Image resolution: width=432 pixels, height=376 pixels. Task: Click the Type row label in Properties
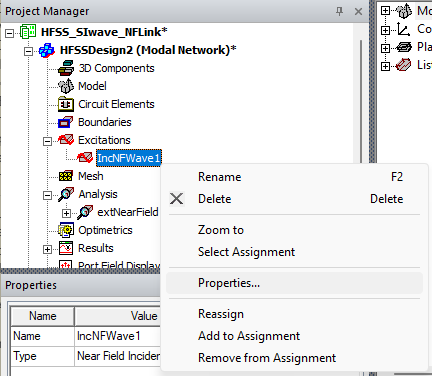pos(43,356)
